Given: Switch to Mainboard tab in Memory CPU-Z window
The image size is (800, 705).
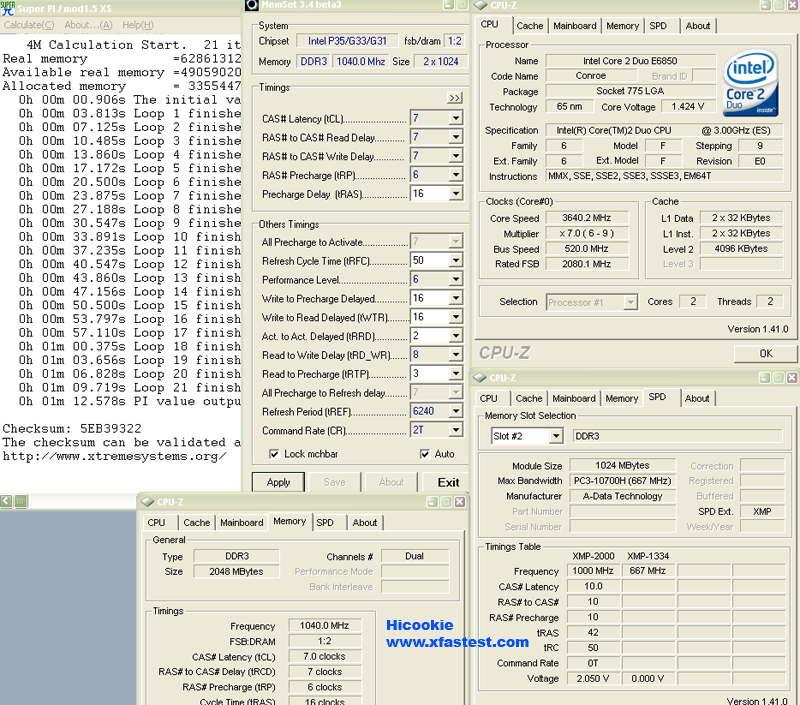Looking at the screenshot, I should 242,523.
